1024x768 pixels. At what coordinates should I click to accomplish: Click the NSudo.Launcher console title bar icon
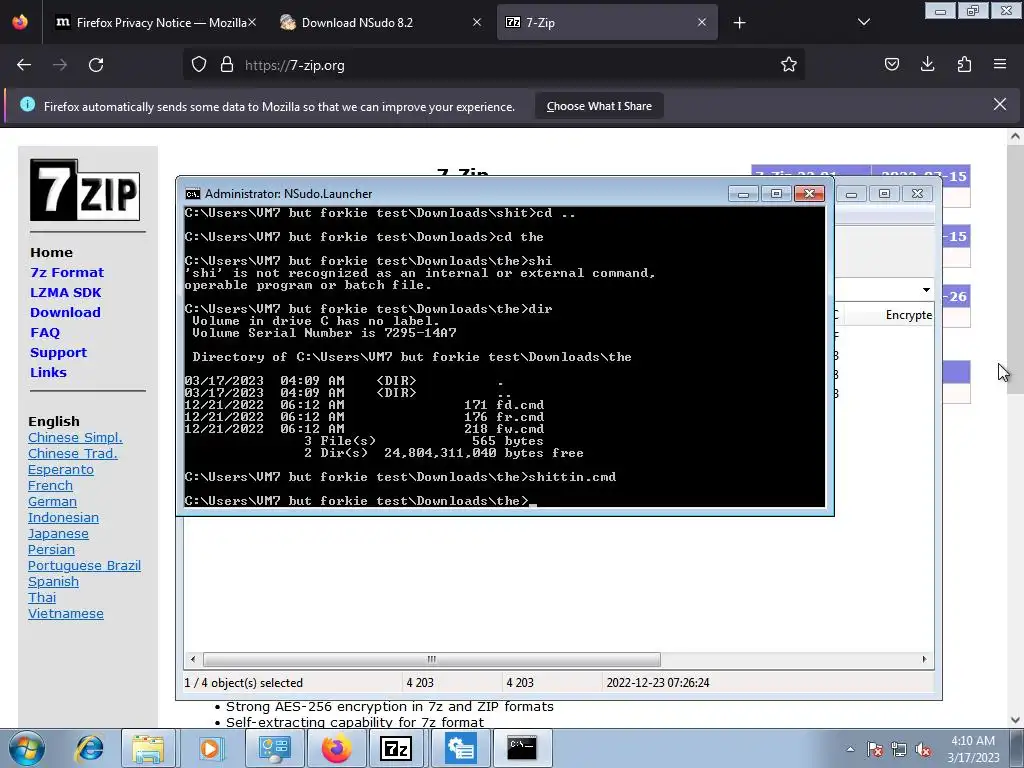pos(193,194)
